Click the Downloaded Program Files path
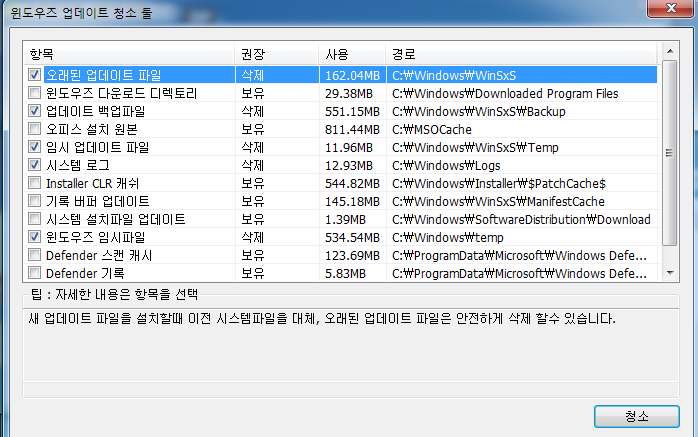The image size is (698, 437). (505, 93)
